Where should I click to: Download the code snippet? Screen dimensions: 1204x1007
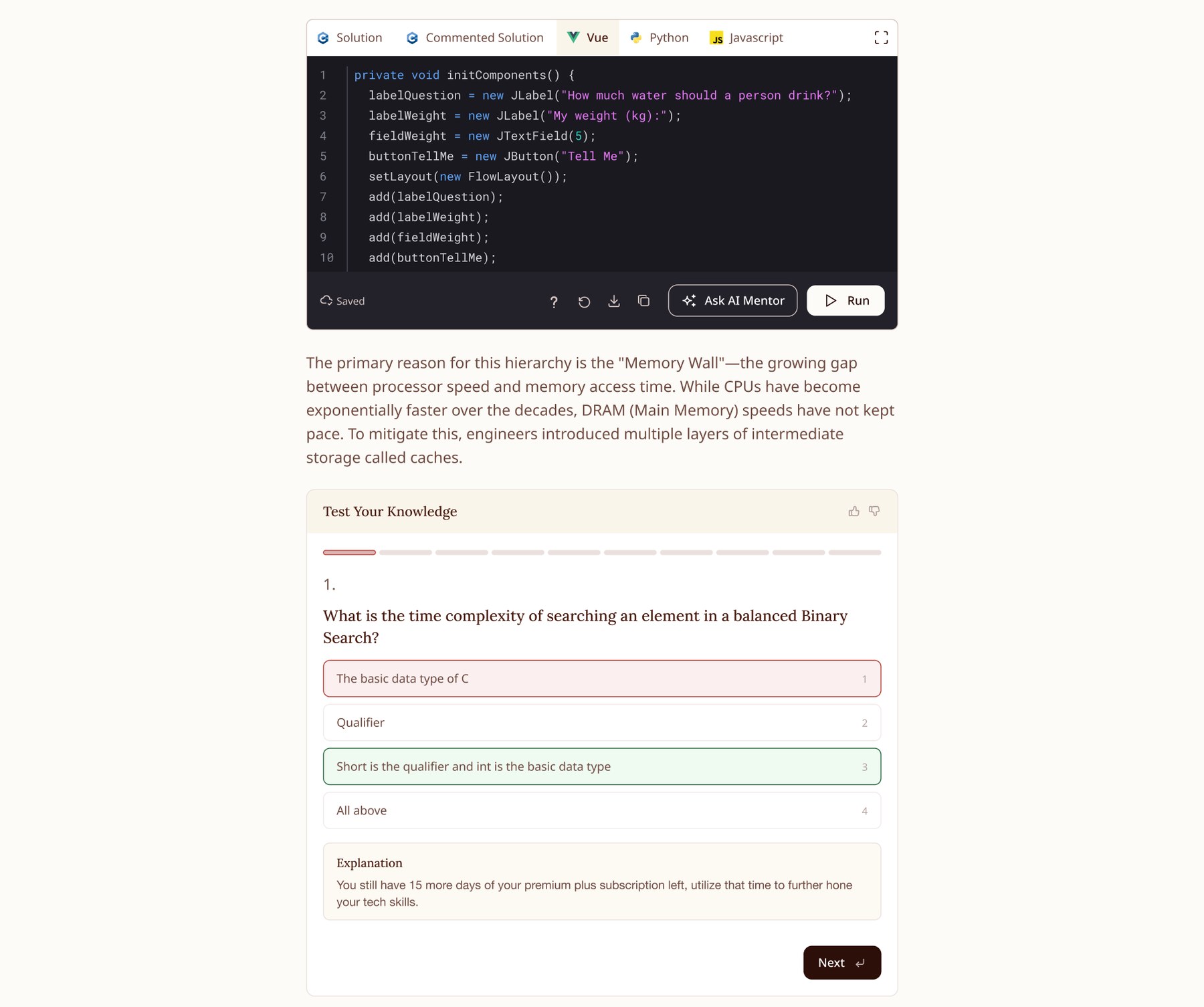point(614,302)
